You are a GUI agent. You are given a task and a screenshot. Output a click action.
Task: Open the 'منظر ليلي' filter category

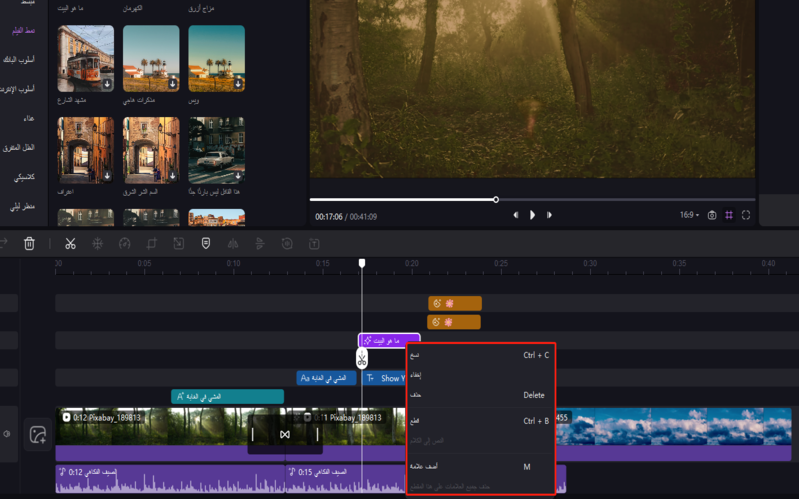pos(22,206)
